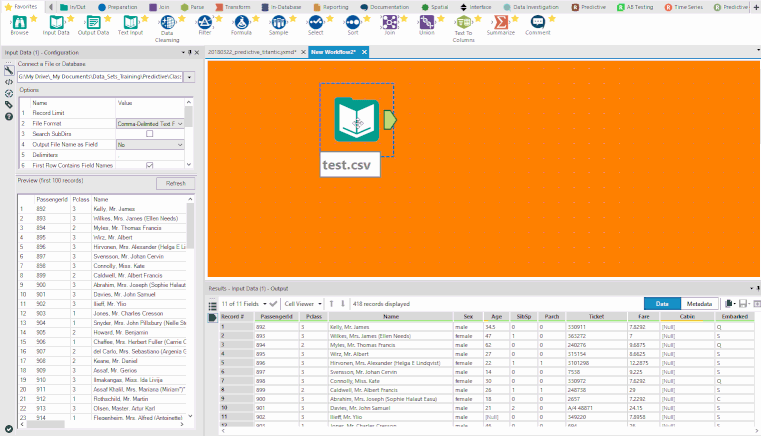Screen dimensions: 761x436
Task: Select the Browse tool icon
Action: pos(19,22)
